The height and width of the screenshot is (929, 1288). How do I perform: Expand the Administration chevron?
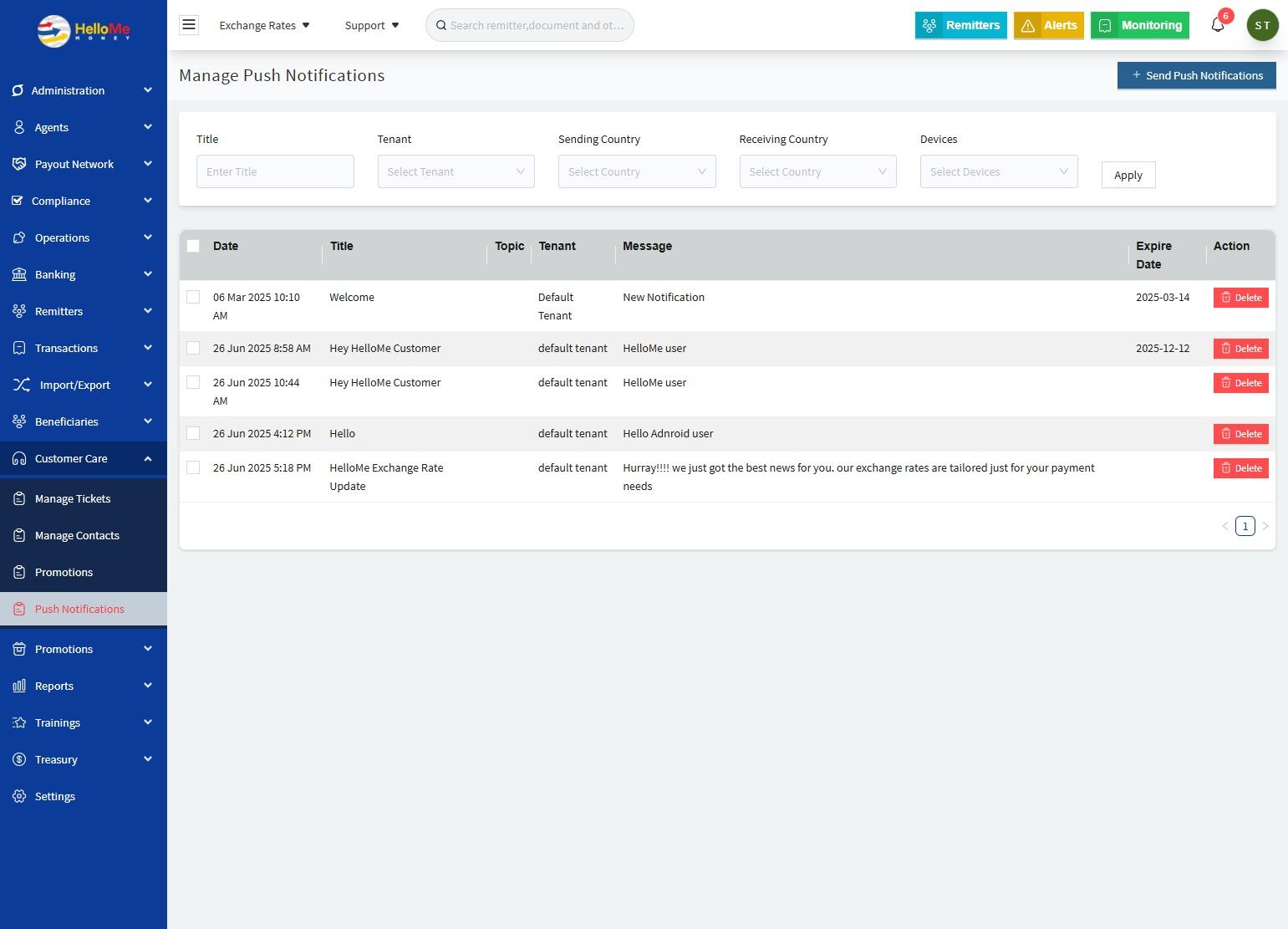coord(148,90)
